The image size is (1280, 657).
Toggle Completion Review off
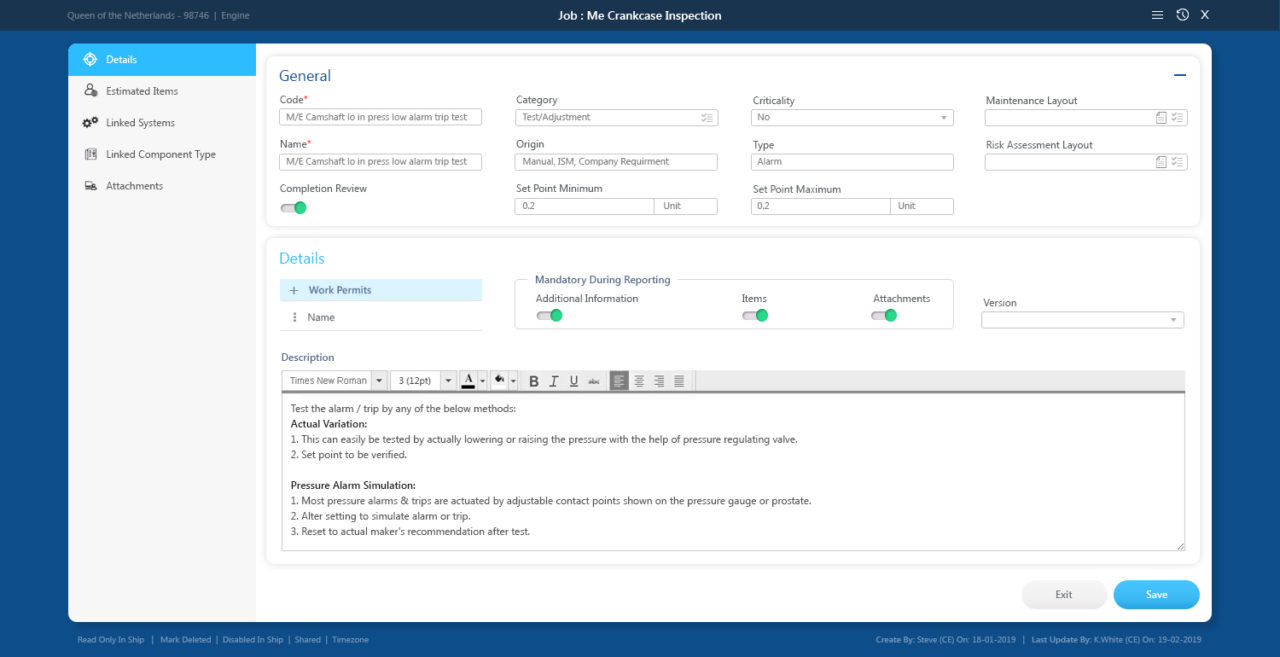tap(293, 207)
